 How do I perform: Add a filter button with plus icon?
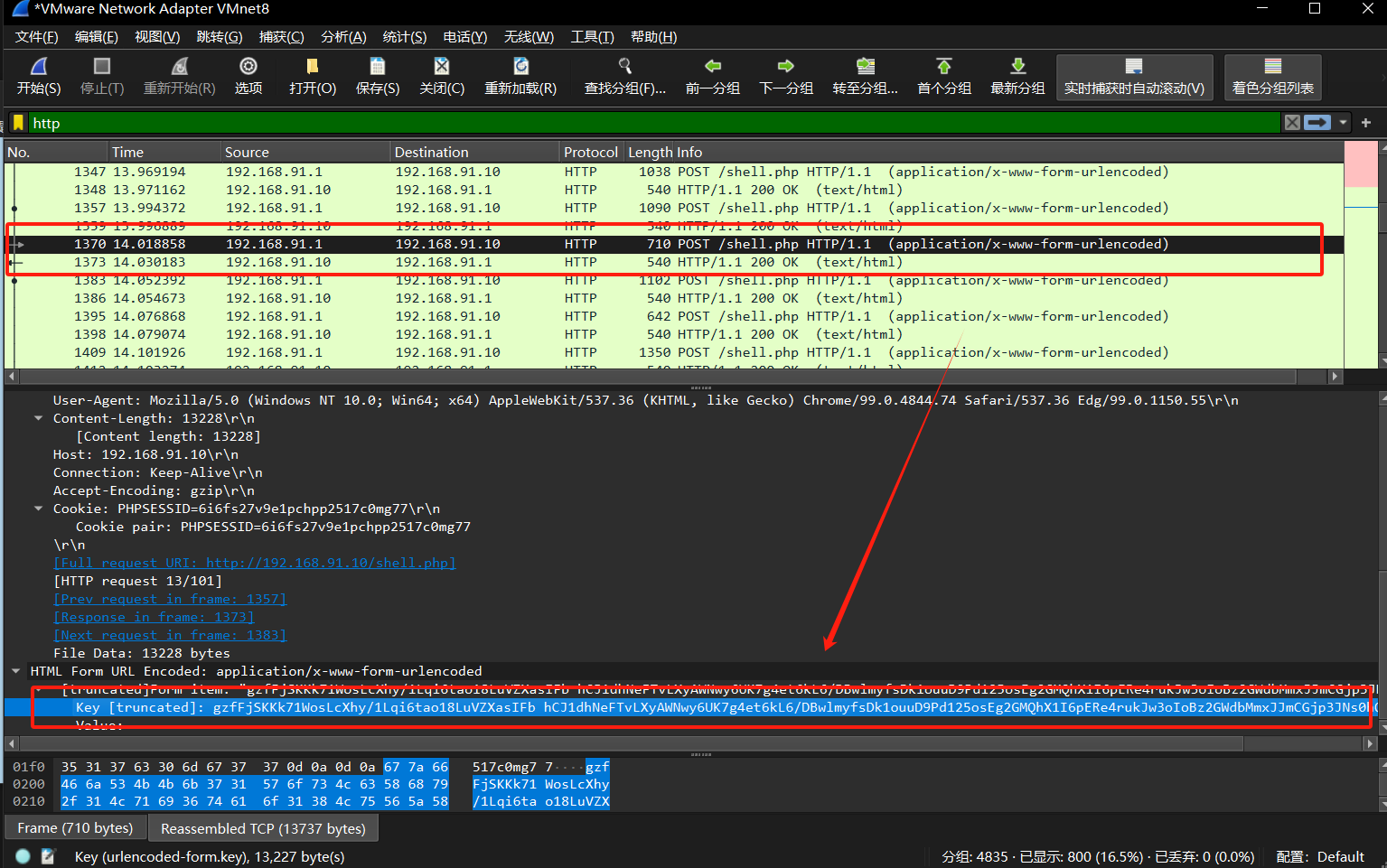point(1365,123)
